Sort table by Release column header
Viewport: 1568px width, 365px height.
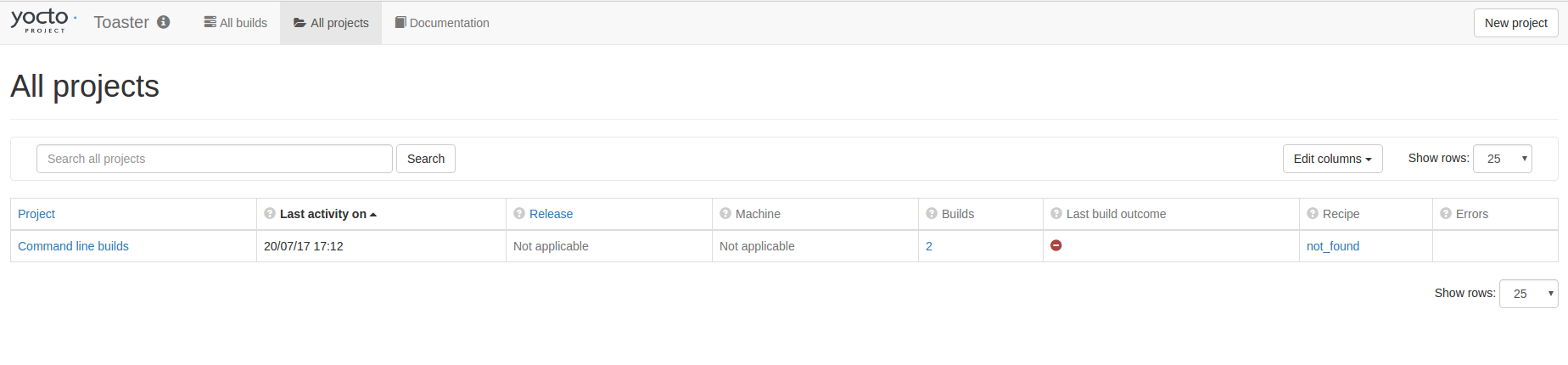pyautogui.click(x=551, y=214)
